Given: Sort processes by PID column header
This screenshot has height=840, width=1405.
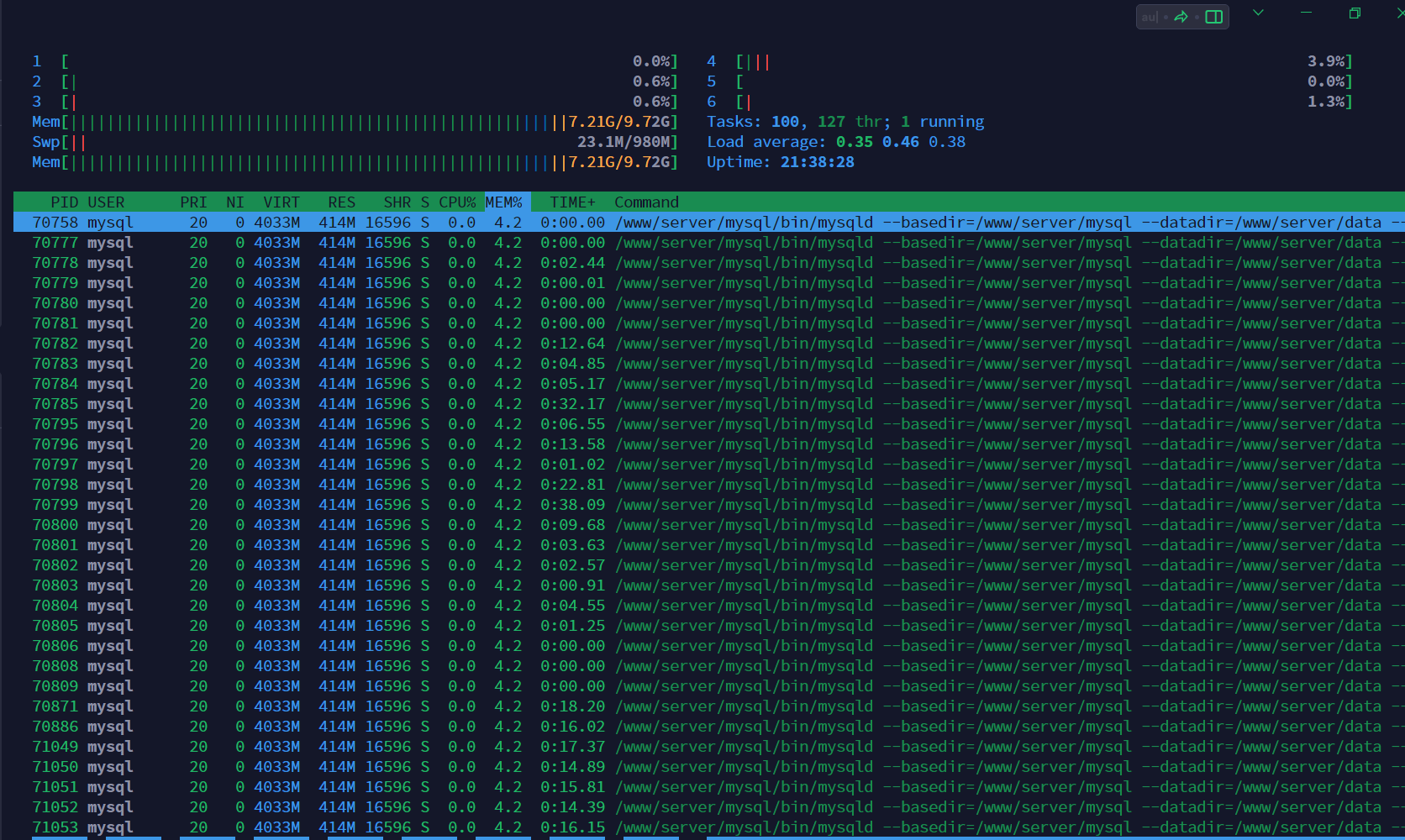Looking at the screenshot, I should 64,202.
